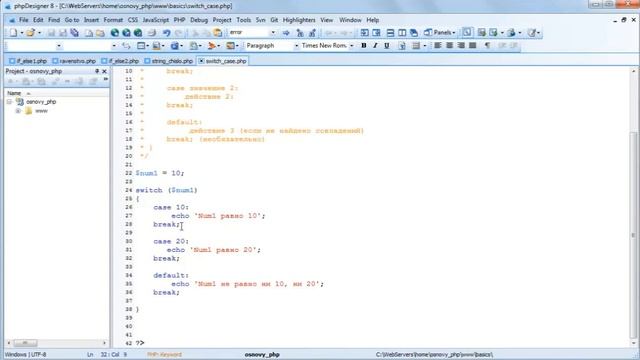The image size is (640, 360).
Task: Center align text
Action: pos(449,46)
